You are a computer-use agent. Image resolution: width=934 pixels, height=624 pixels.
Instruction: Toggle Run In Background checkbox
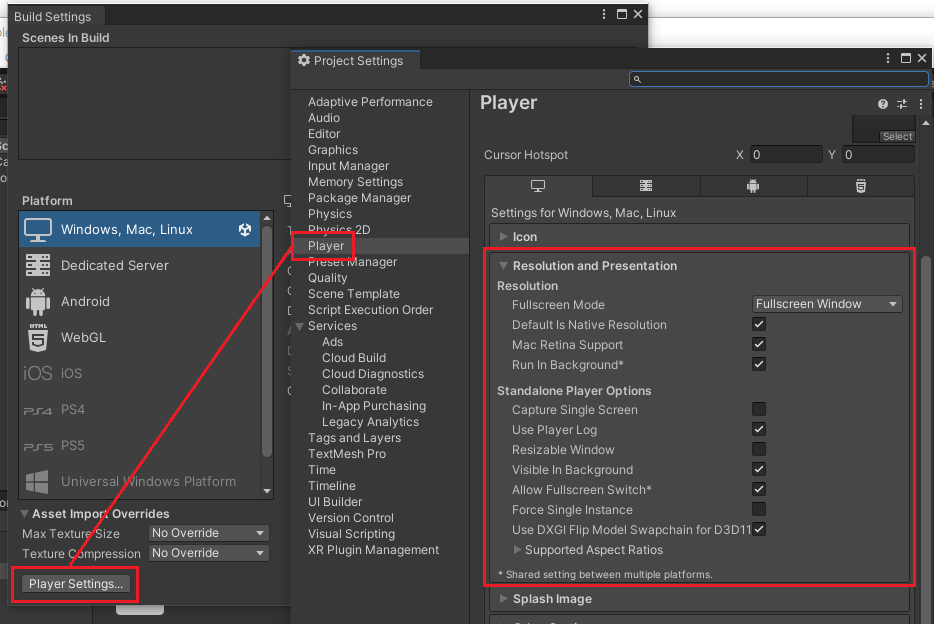pos(759,364)
